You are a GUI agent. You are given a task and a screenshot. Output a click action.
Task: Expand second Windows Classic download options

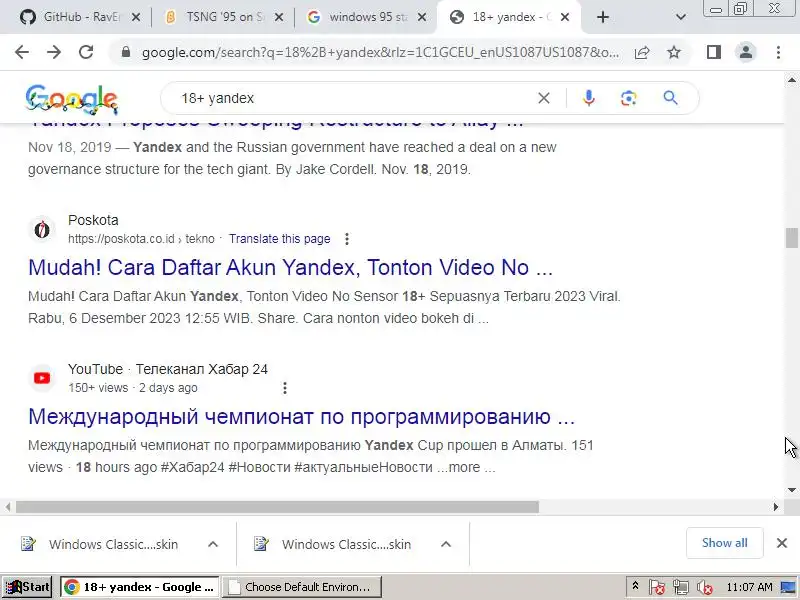[x=446, y=544]
